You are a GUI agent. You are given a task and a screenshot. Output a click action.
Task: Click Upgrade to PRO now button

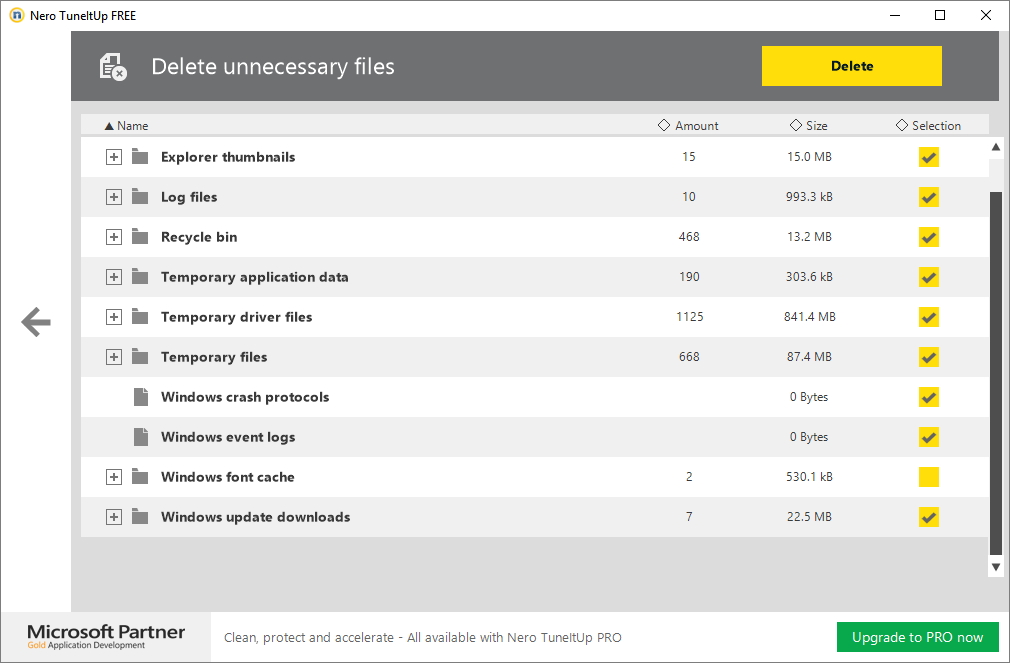coord(917,637)
